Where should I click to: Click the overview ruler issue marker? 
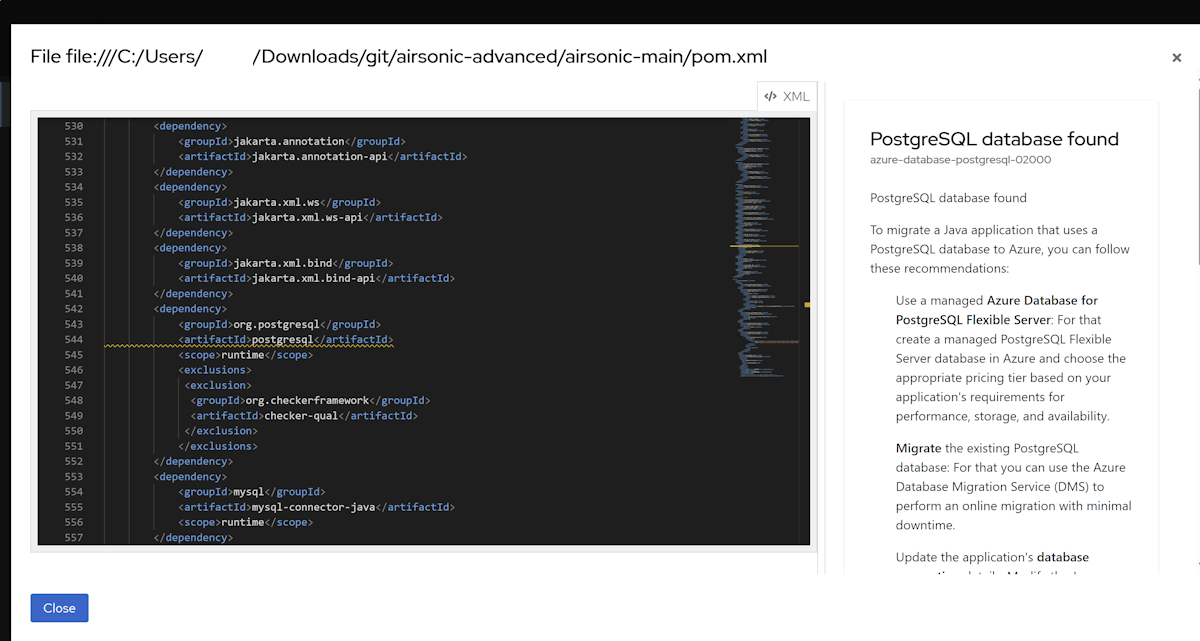tap(807, 304)
